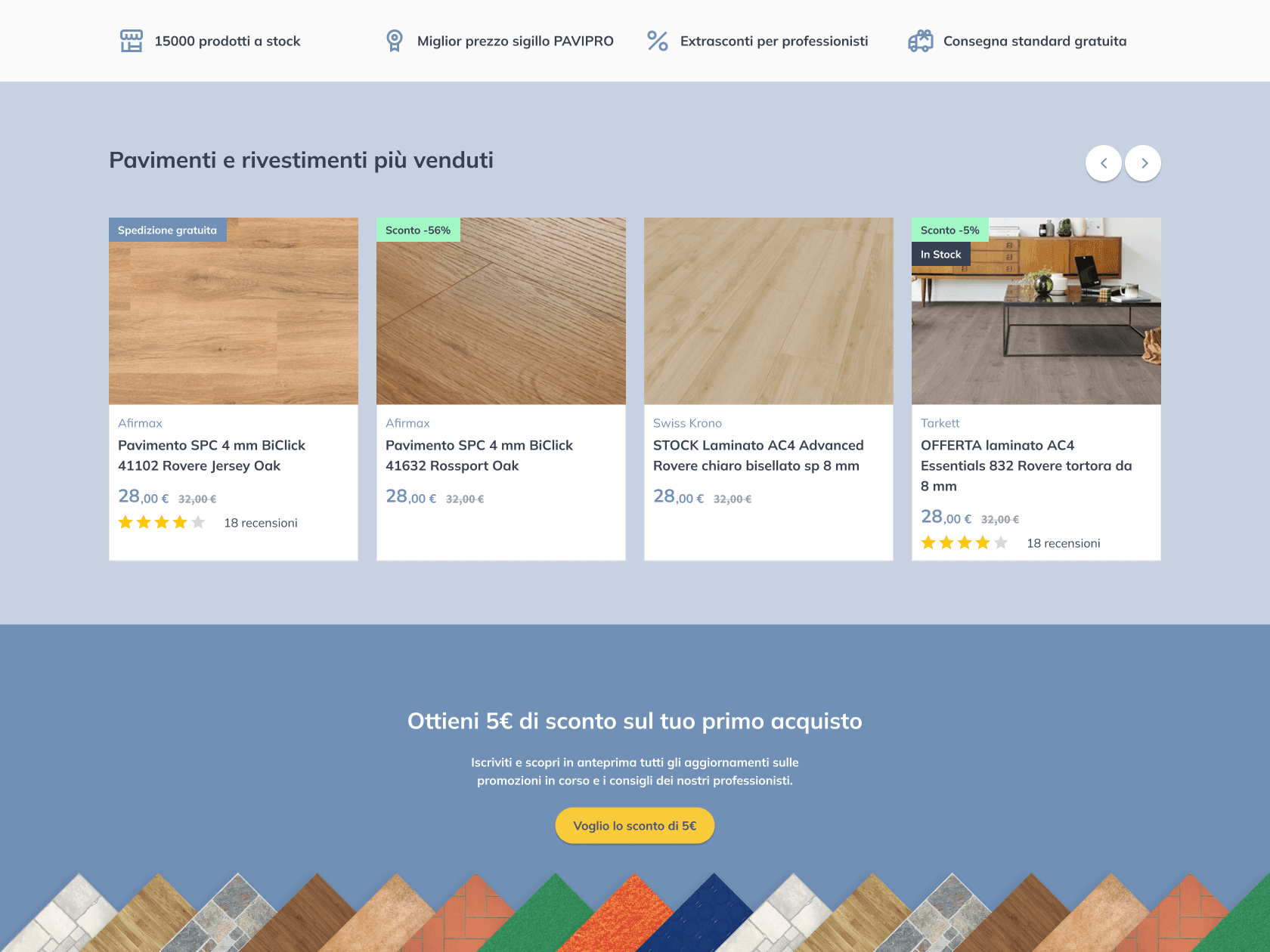Open Pavimento SPC 41632 Rossport Oak

479,456
